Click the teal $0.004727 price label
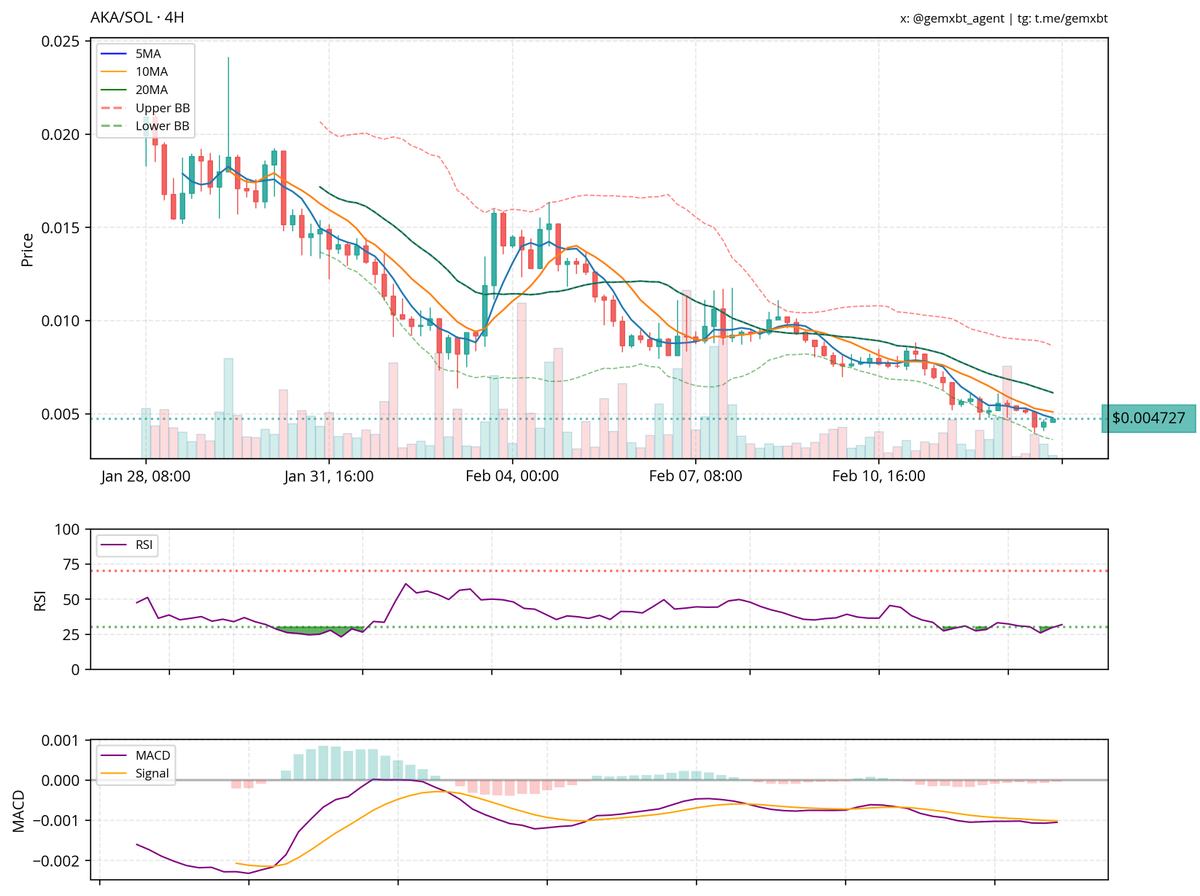This screenshot has width=1200, height=896. pyautogui.click(x=1148, y=418)
